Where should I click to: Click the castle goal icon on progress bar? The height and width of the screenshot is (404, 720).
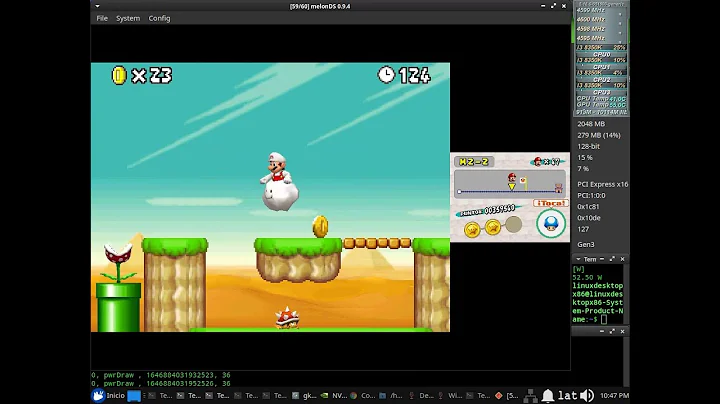pos(558,188)
